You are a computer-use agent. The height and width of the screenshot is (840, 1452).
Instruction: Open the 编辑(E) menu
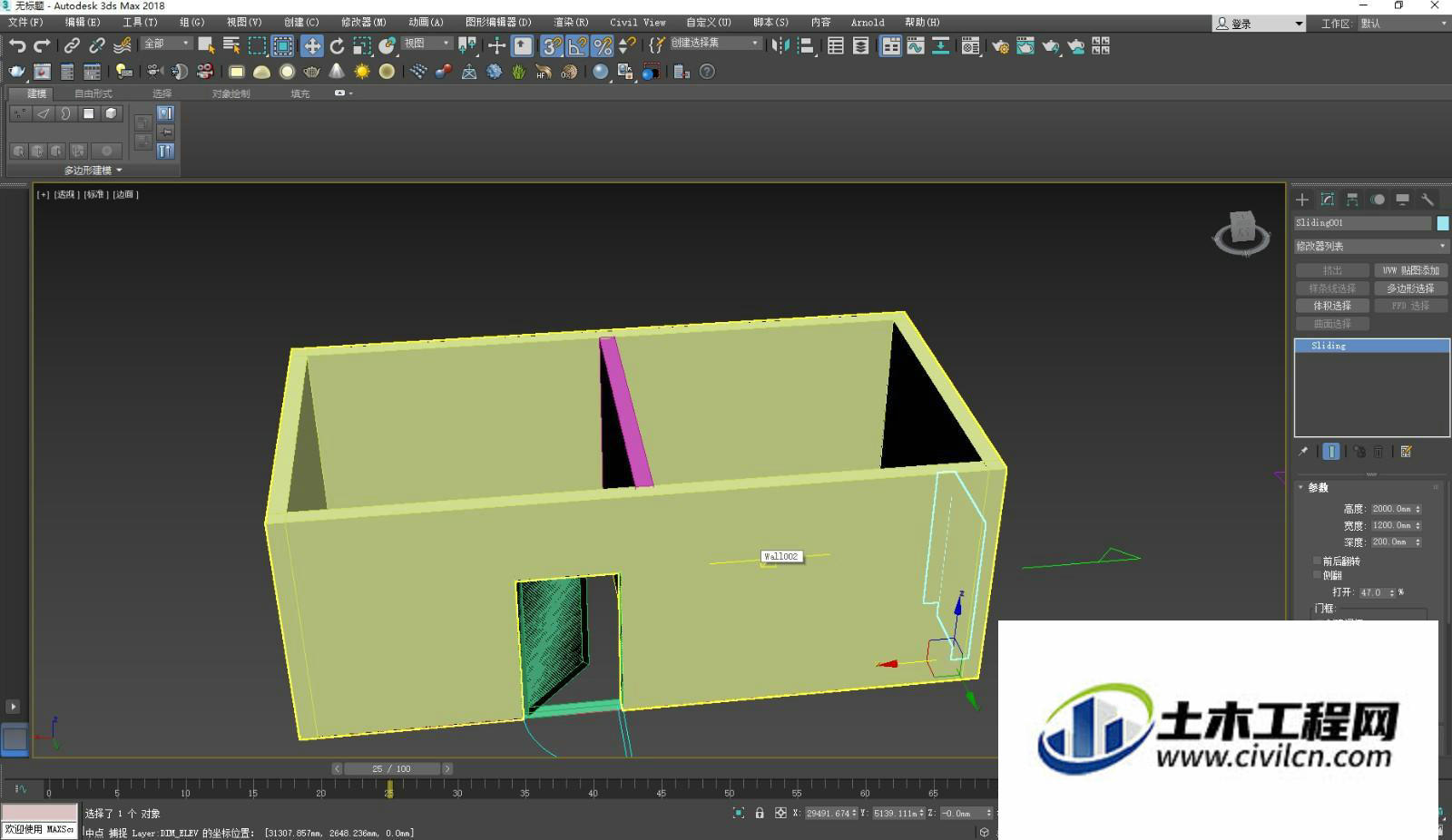point(83,23)
